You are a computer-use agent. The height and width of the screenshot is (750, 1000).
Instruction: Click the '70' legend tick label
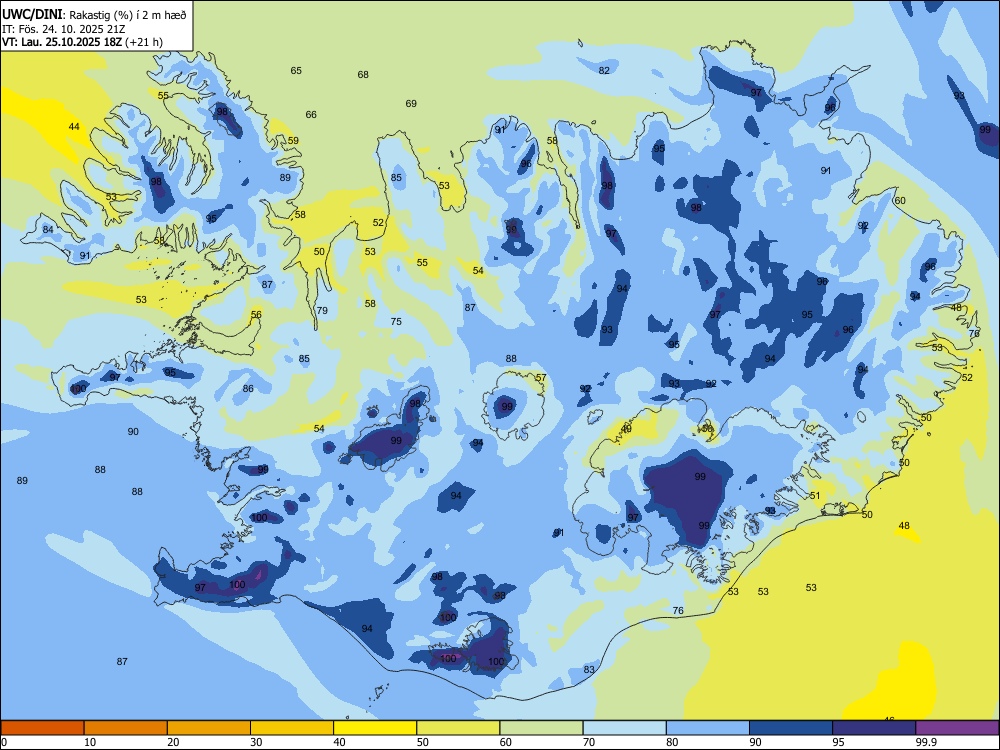[589, 742]
